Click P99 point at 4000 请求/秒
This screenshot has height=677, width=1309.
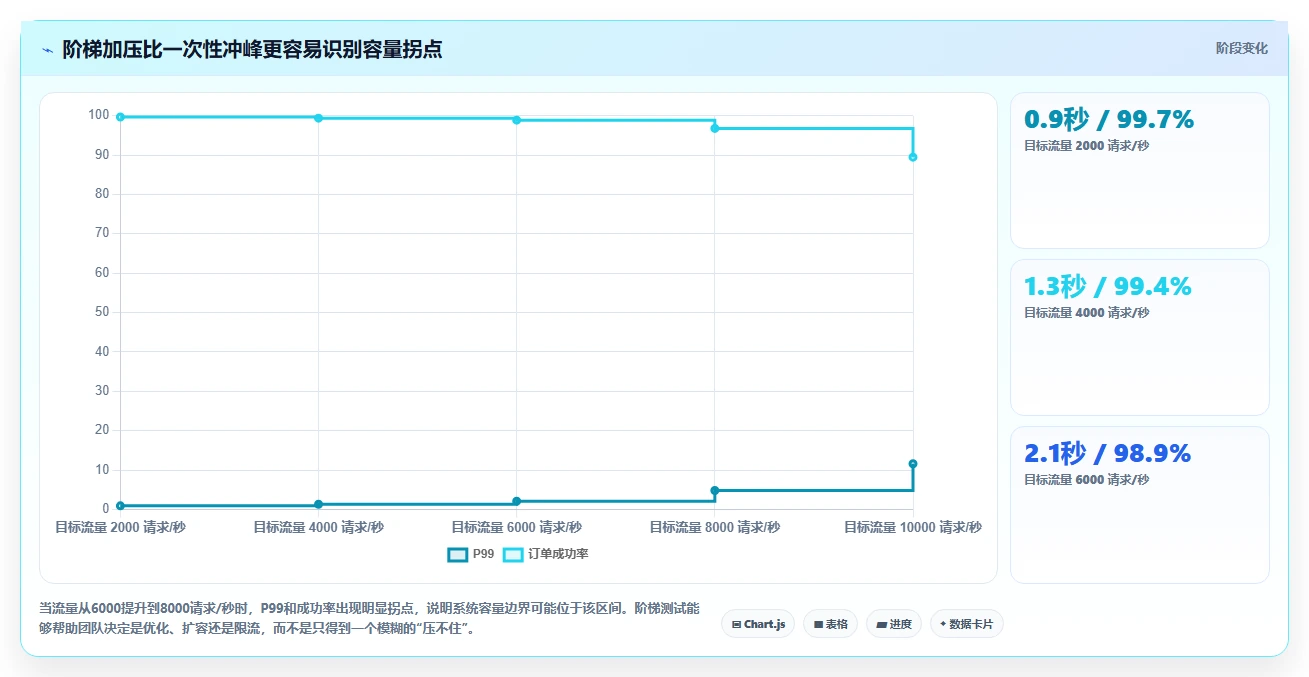pyautogui.click(x=318, y=504)
